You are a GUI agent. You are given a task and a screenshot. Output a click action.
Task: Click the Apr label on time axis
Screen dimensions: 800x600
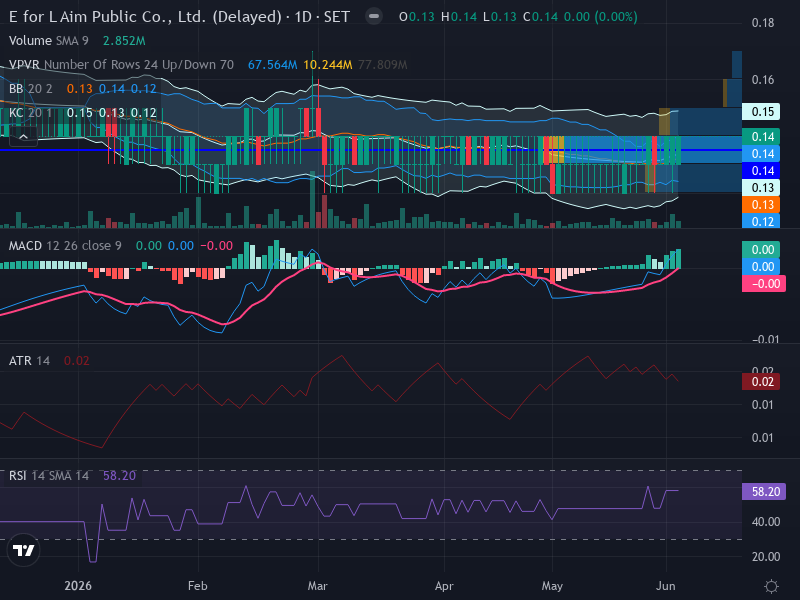(444, 586)
